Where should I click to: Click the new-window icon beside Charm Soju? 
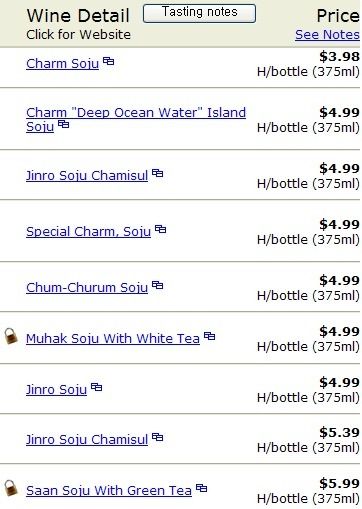[x=109, y=61]
